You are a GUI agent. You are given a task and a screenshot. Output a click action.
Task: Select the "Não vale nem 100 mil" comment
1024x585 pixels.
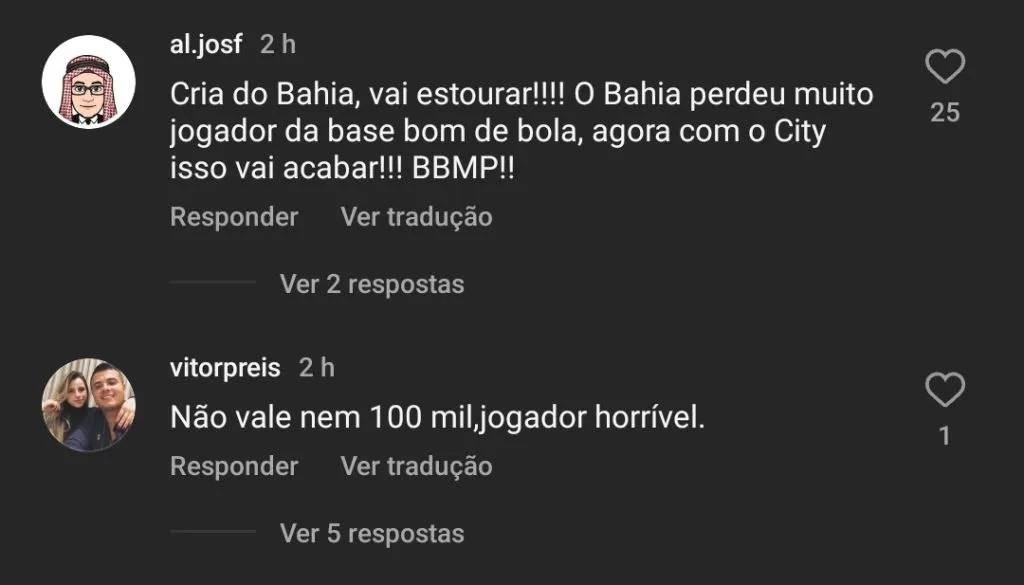click(x=438, y=418)
